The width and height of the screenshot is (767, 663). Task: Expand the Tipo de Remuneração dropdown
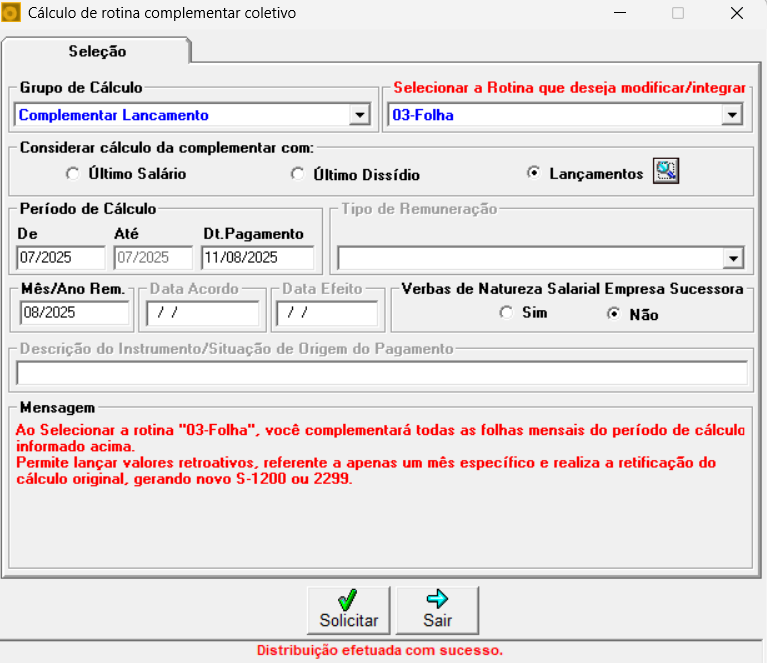733,258
